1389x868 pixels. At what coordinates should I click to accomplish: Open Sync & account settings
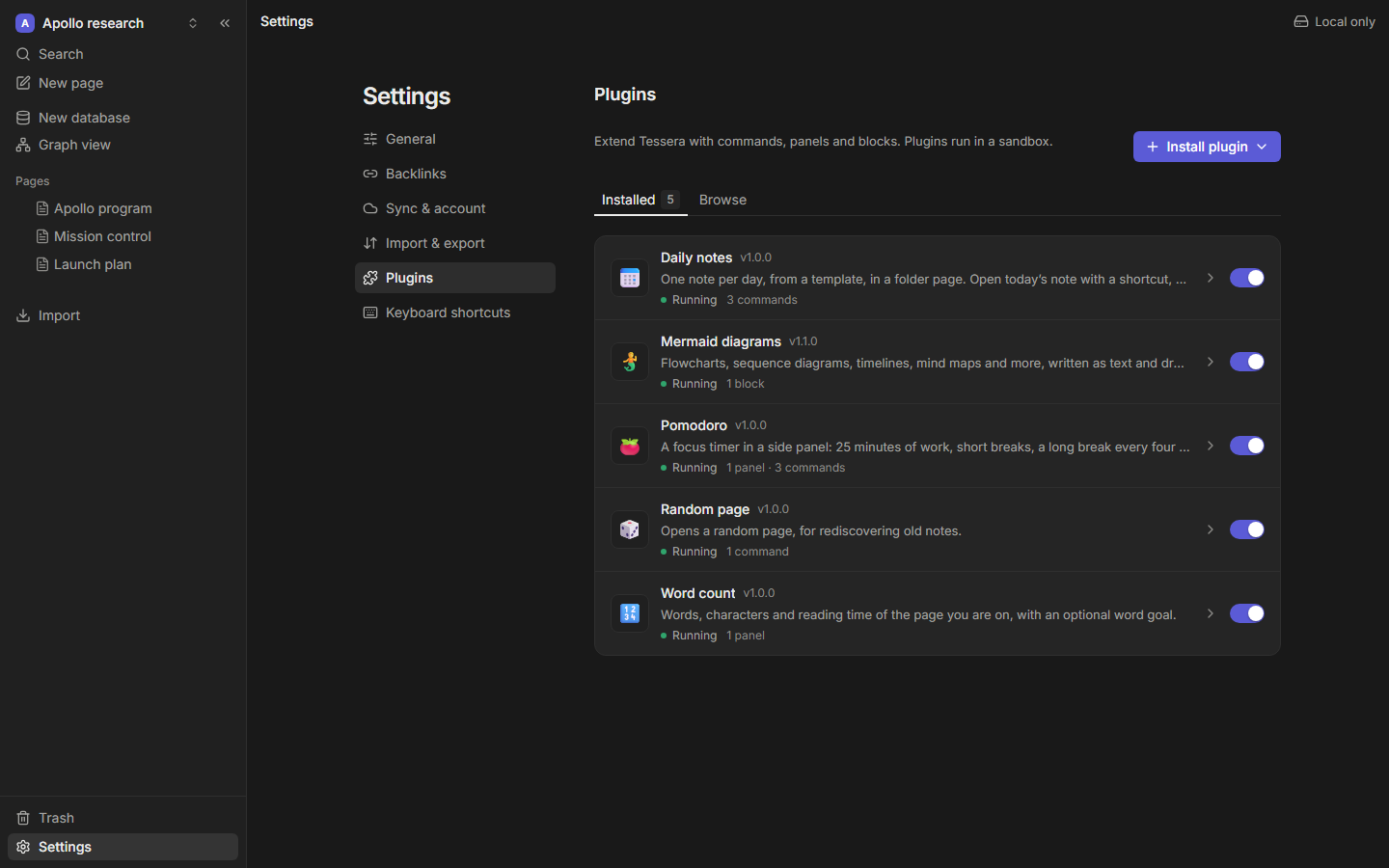coord(455,208)
